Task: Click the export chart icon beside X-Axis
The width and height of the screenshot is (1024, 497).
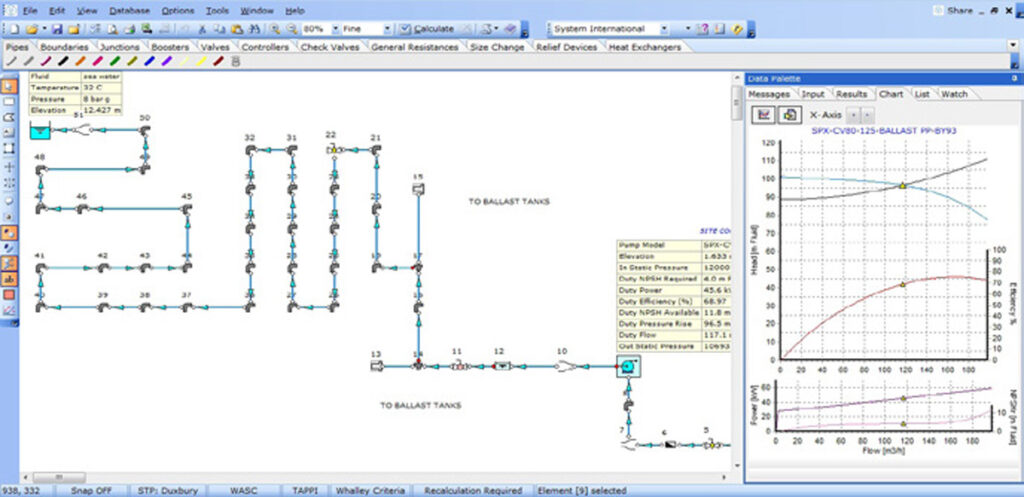Action: click(789, 114)
